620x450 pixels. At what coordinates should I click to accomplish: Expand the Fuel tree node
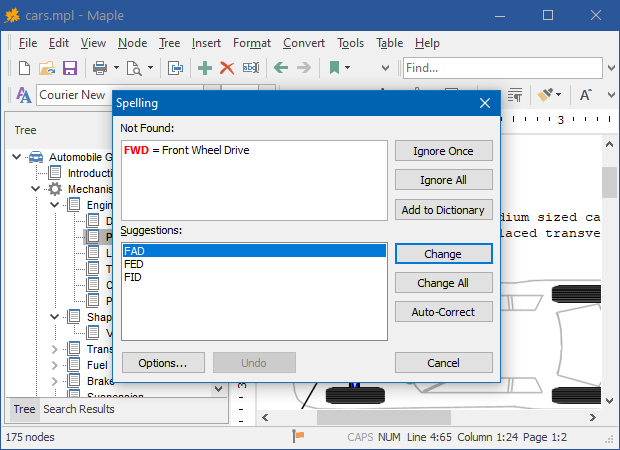tap(55, 365)
